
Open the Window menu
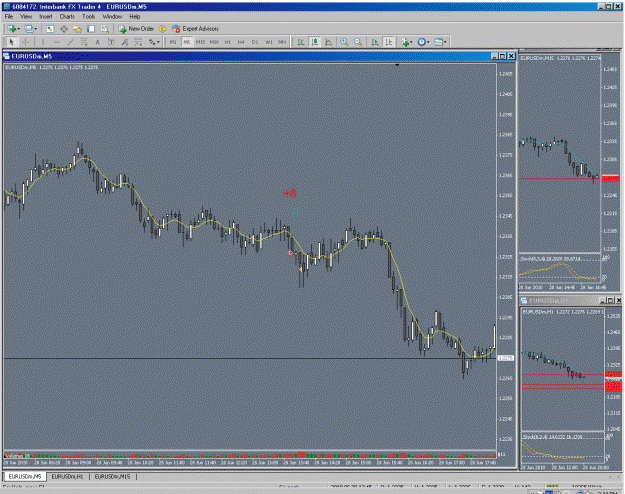point(112,16)
